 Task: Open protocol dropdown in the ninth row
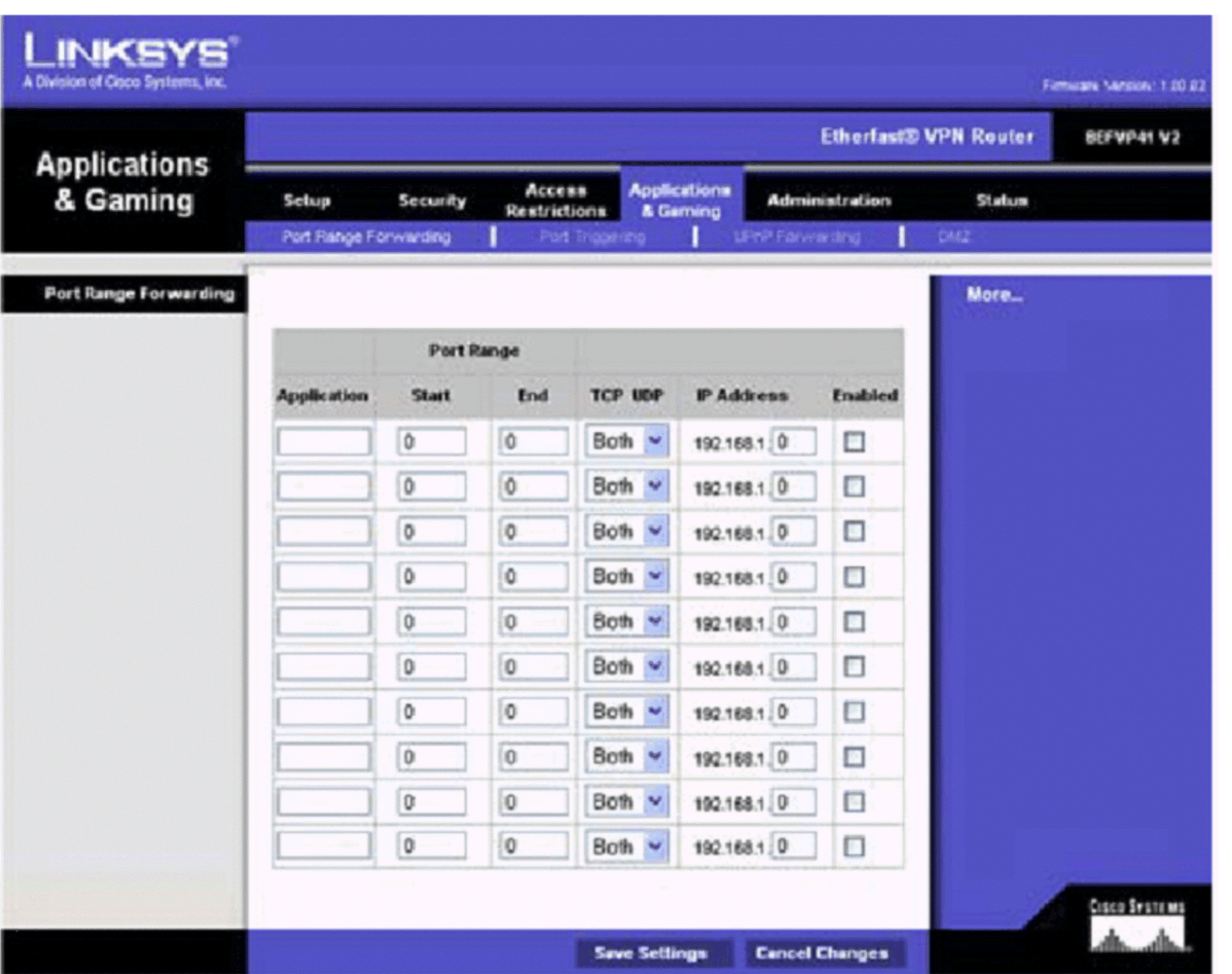pyautogui.click(x=627, y=802)
